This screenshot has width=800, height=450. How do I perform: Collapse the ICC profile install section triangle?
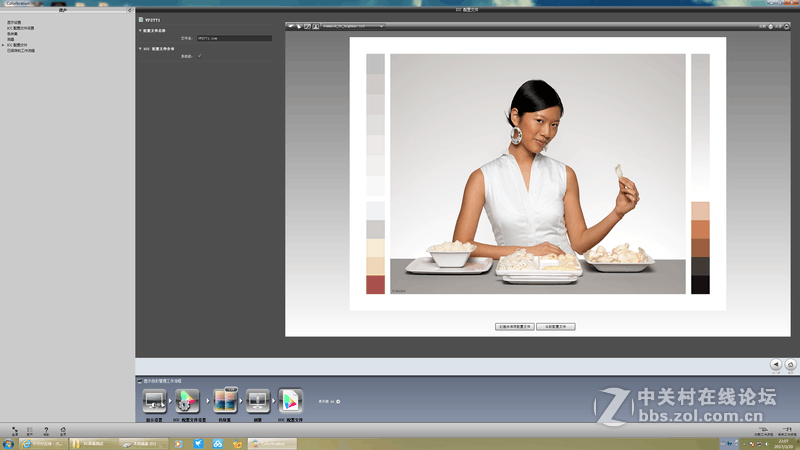pyautogui.click(x=140, y=49)
